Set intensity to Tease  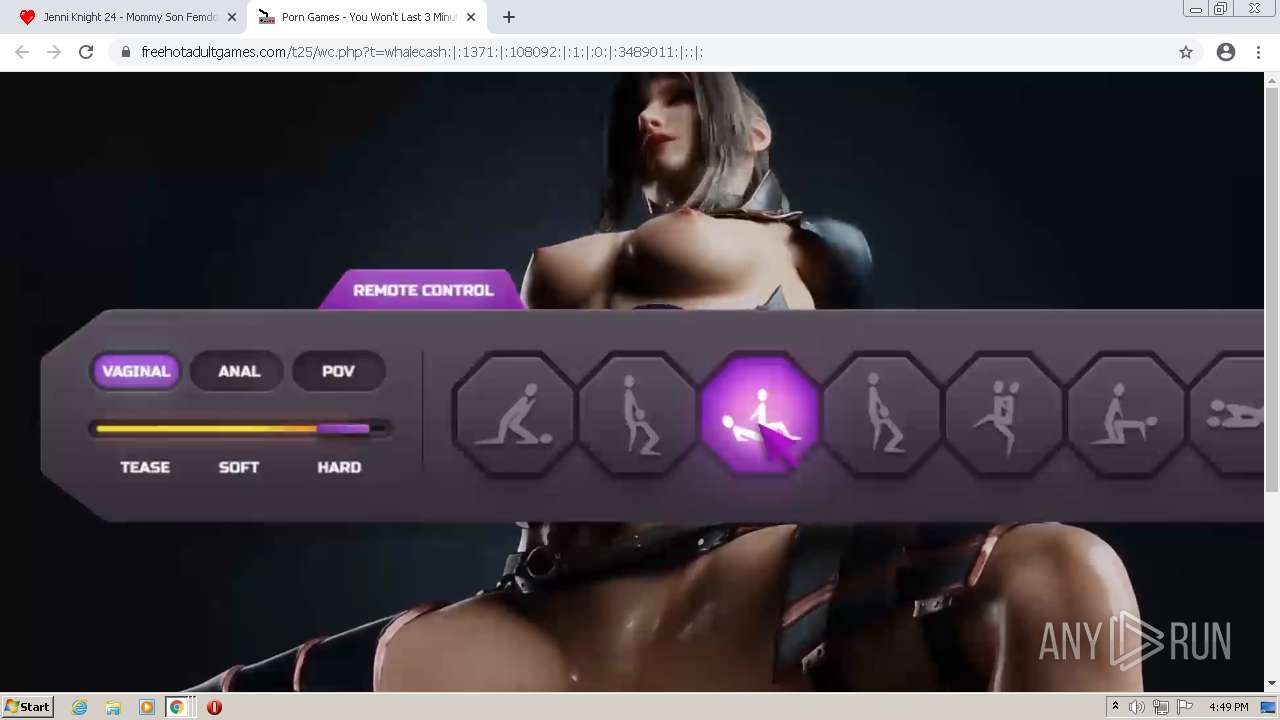145,467
